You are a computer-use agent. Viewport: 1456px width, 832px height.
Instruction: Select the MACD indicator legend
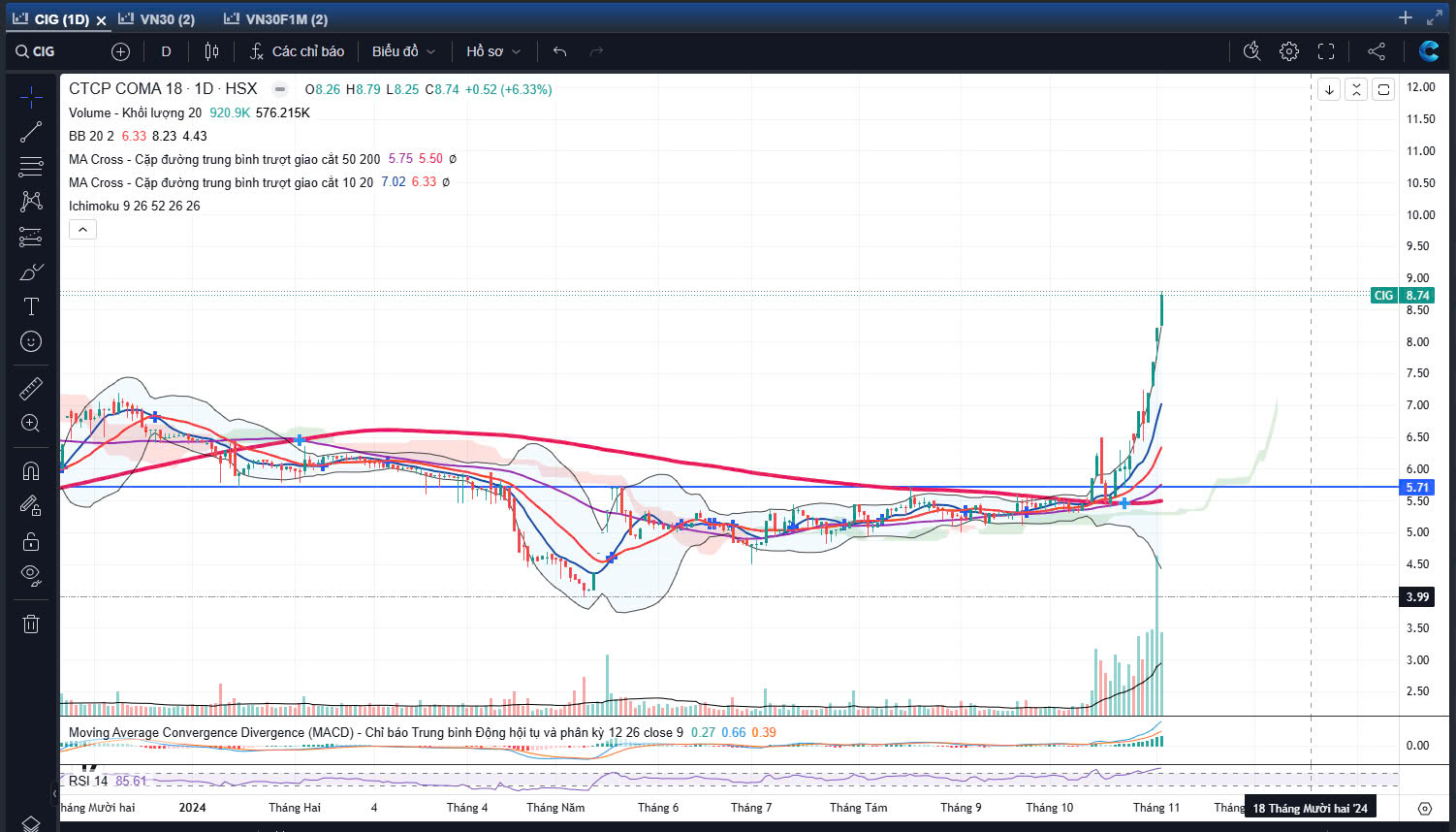[375, 732]
